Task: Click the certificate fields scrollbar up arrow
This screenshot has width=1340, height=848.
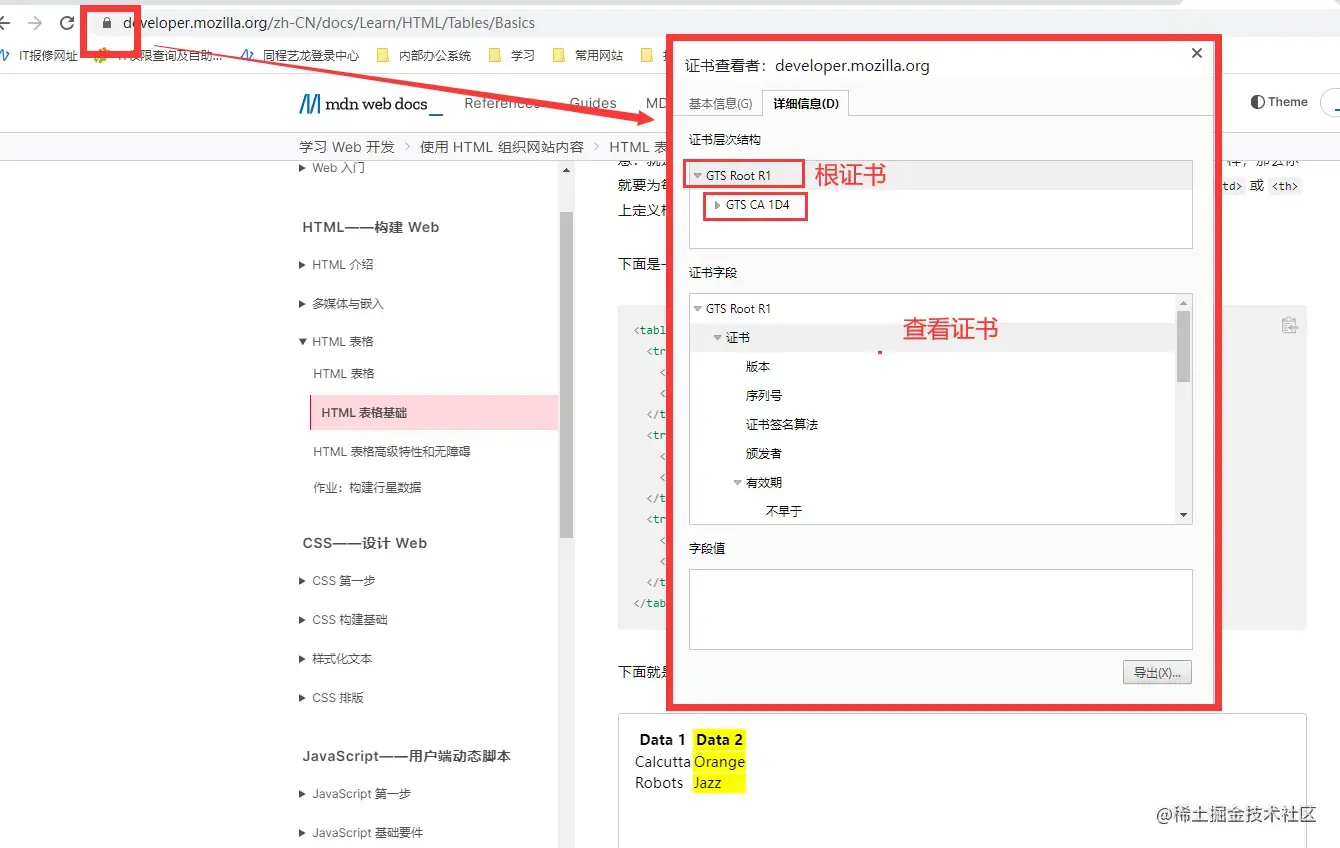Action: coord(1184,302)
